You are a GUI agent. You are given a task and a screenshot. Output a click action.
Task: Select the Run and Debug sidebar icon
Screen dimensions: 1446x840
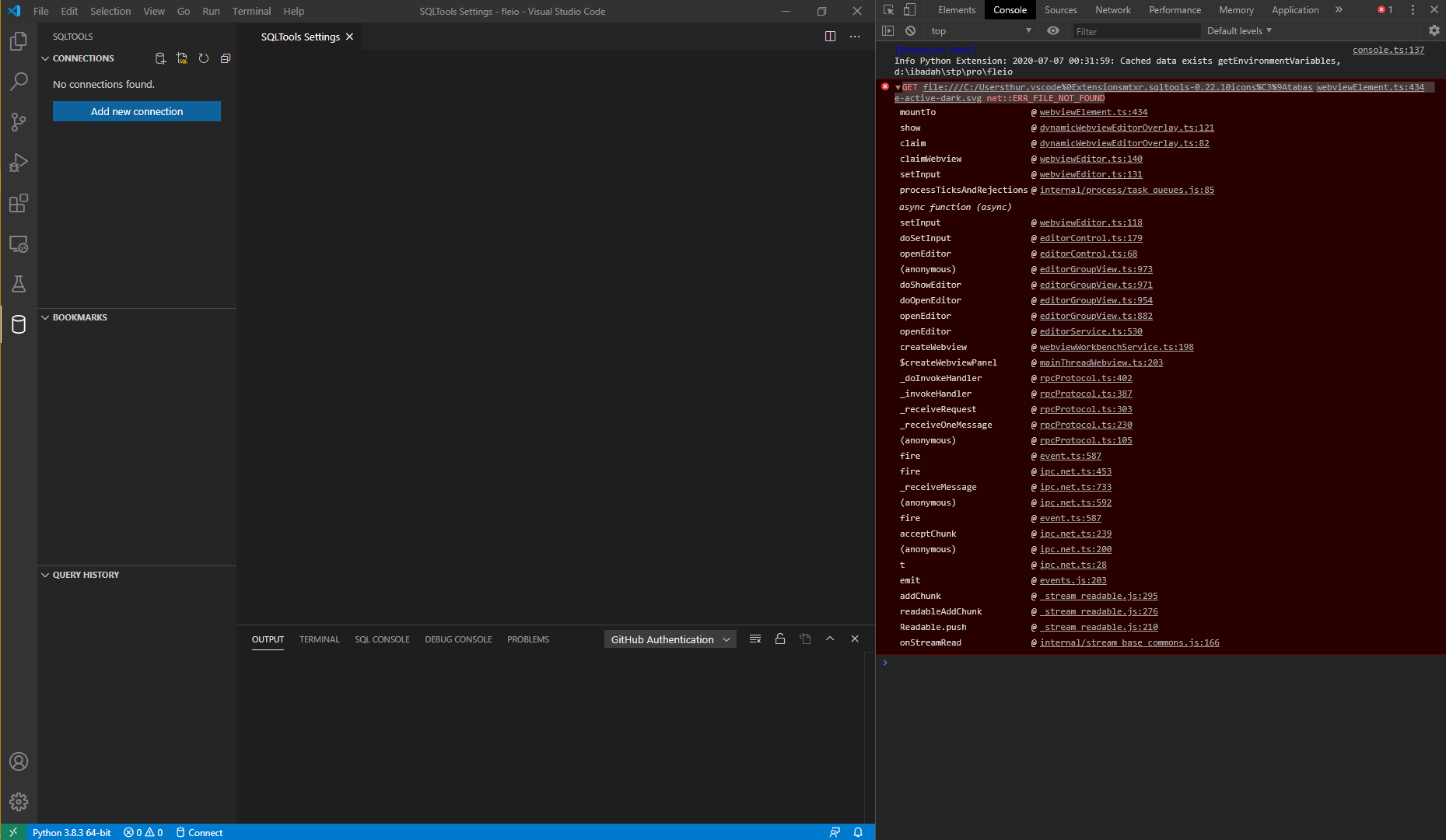[19, 163]
